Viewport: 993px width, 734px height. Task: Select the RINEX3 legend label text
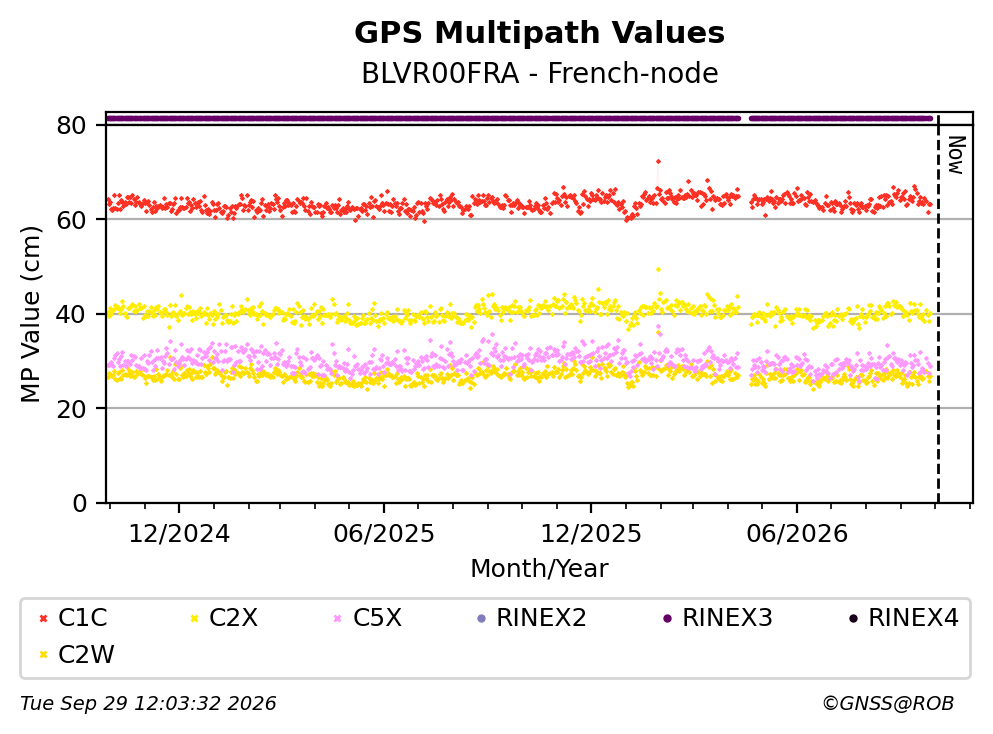[727, 617]
